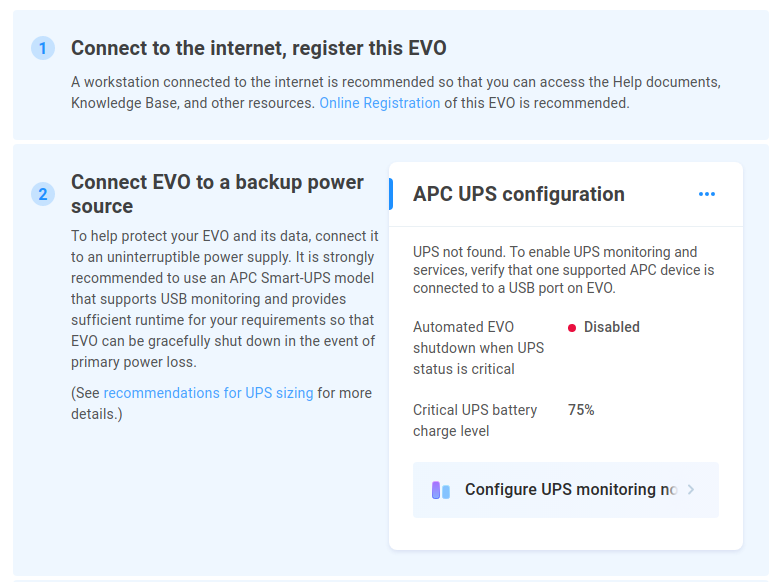
Task: Open the Online Registration link
Action: click(x=380, y=103)
